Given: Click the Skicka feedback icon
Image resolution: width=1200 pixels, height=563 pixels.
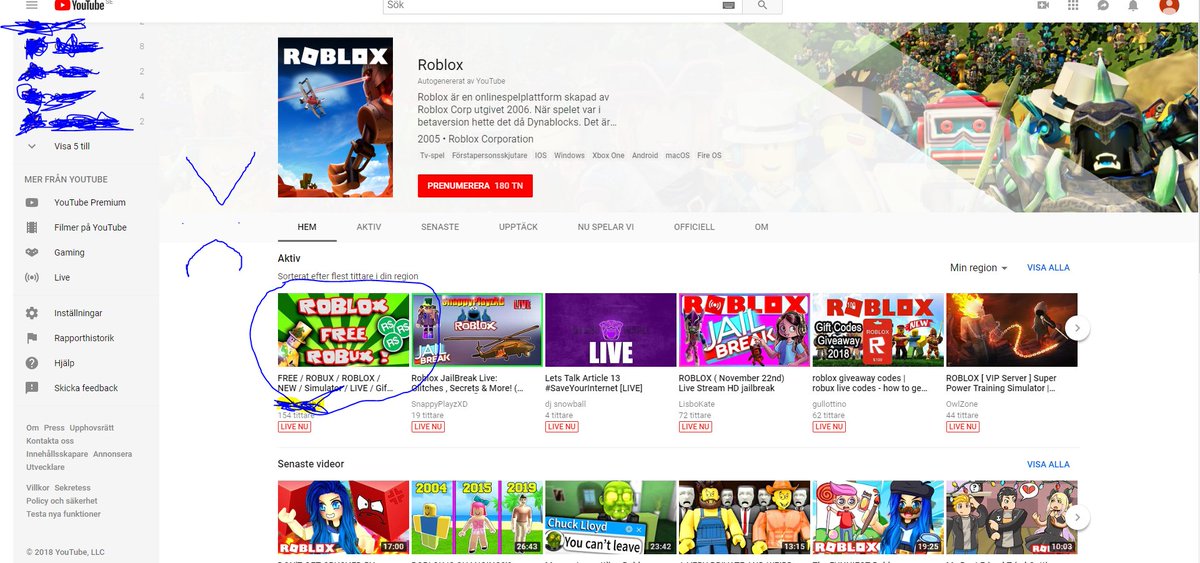Looking at the screenshot, I should point(32,388).
